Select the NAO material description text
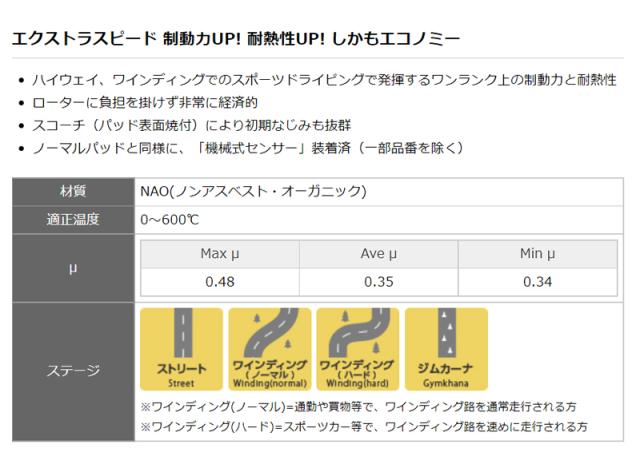 pos(253,190)
